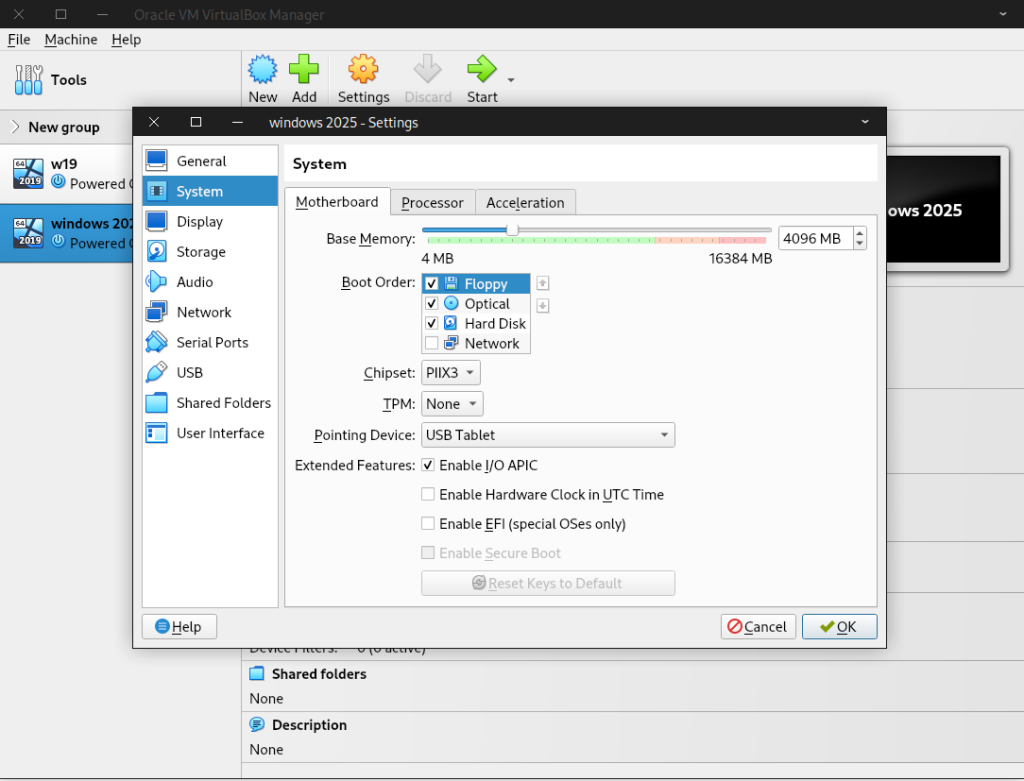The width and height of the screenshot is (1024, 781).
Task: Open the TPM None dropdown
Action: tap(452, 404)
